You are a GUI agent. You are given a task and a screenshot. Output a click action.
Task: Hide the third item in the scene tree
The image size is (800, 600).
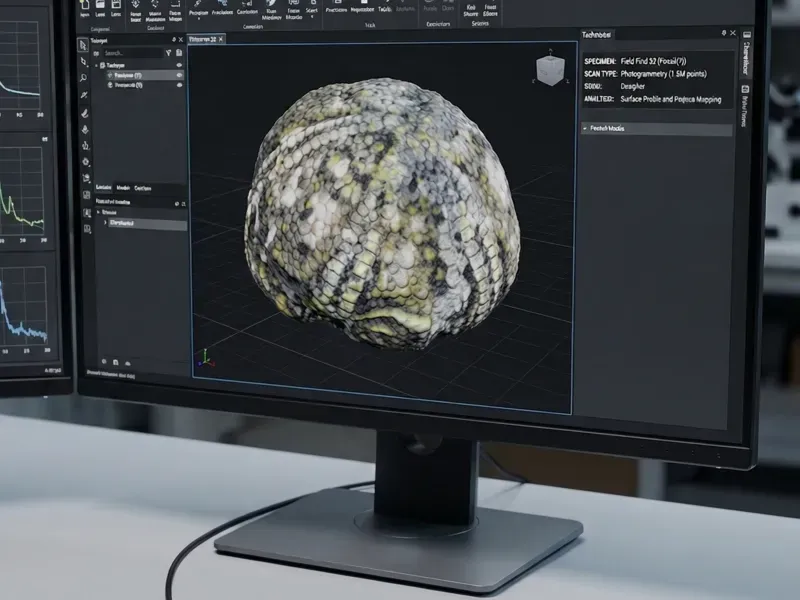pos(179,86)
